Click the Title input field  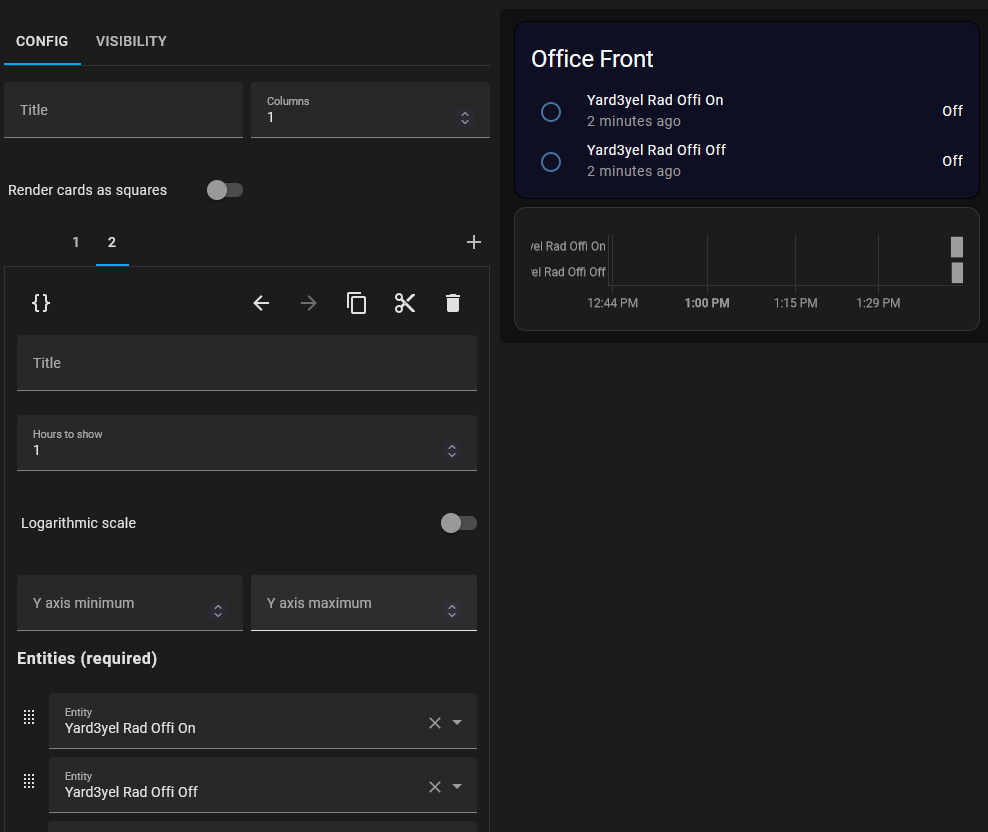(123, 110)
